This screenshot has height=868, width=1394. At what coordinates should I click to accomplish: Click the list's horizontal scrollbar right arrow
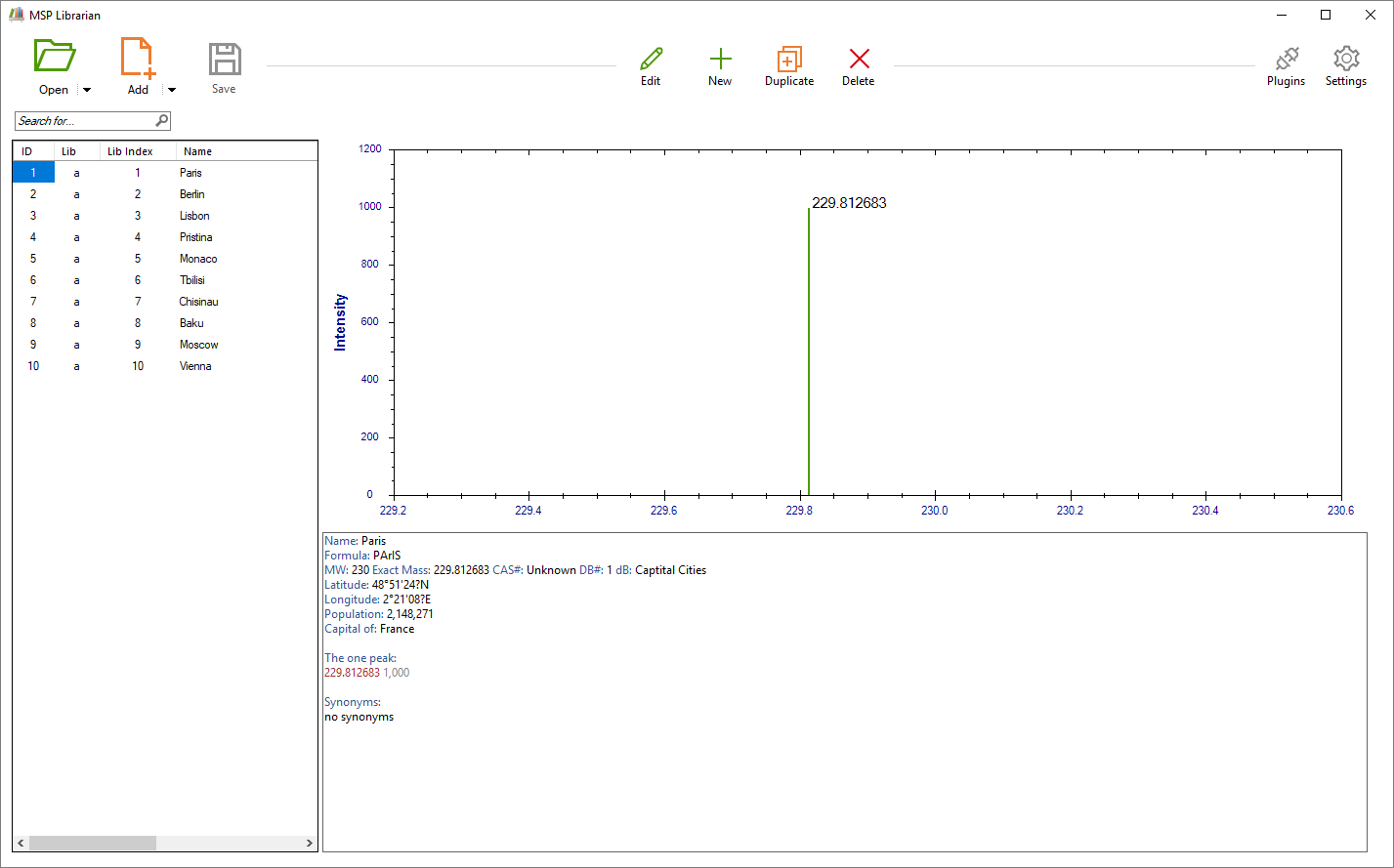pyautogui.click(x=310, y=844)
